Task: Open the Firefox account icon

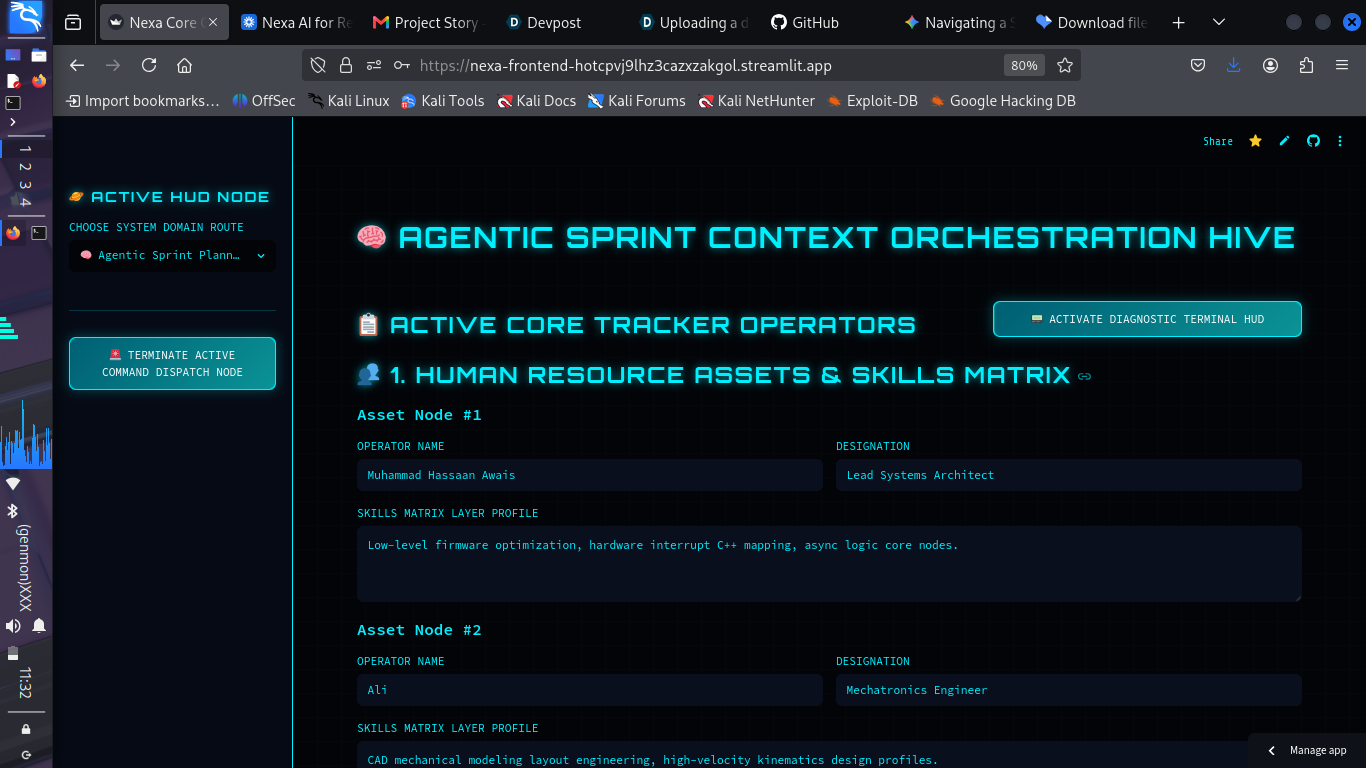Action: [x=1270, y=65]
